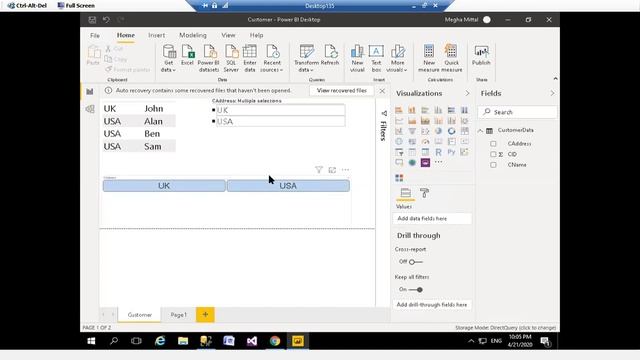The image size is (640, 360).
Task: Select the Map visual
Action: [x=399, y=142]
